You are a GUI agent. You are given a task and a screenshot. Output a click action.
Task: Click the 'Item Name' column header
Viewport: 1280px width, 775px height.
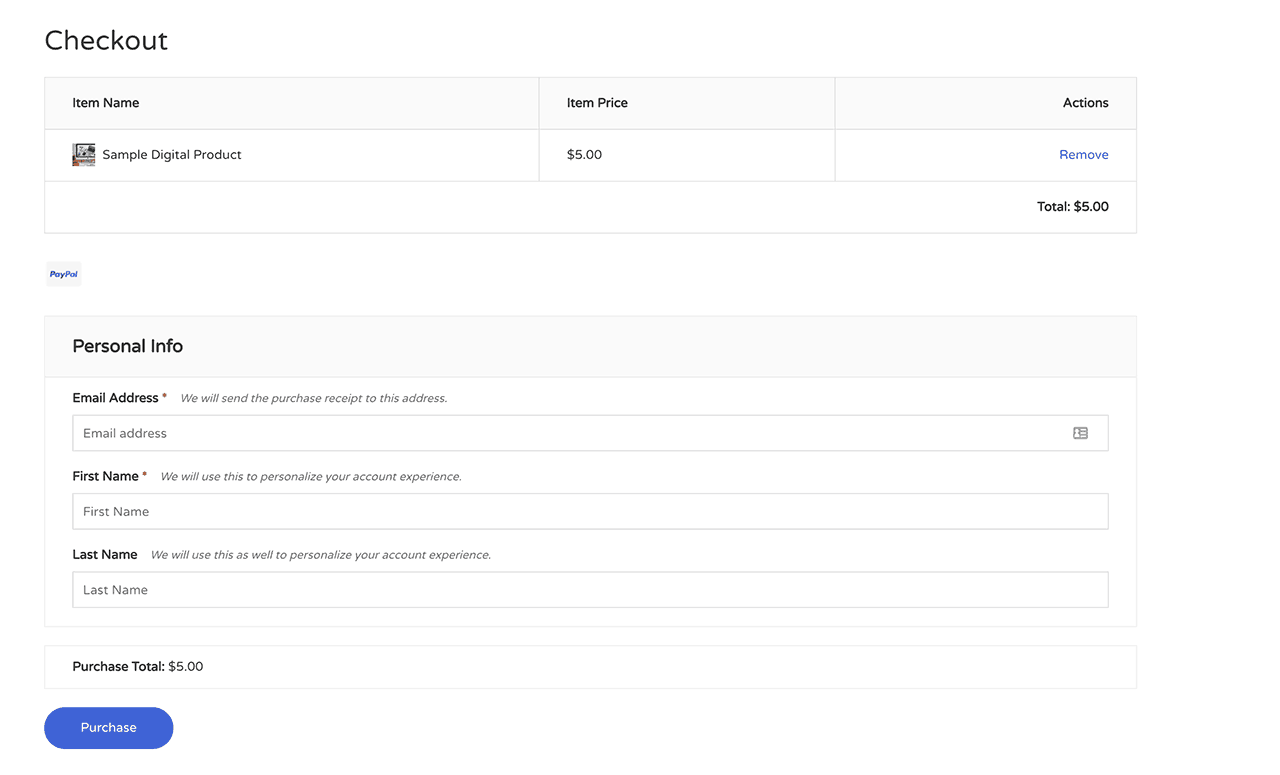[x=106, y=103]
